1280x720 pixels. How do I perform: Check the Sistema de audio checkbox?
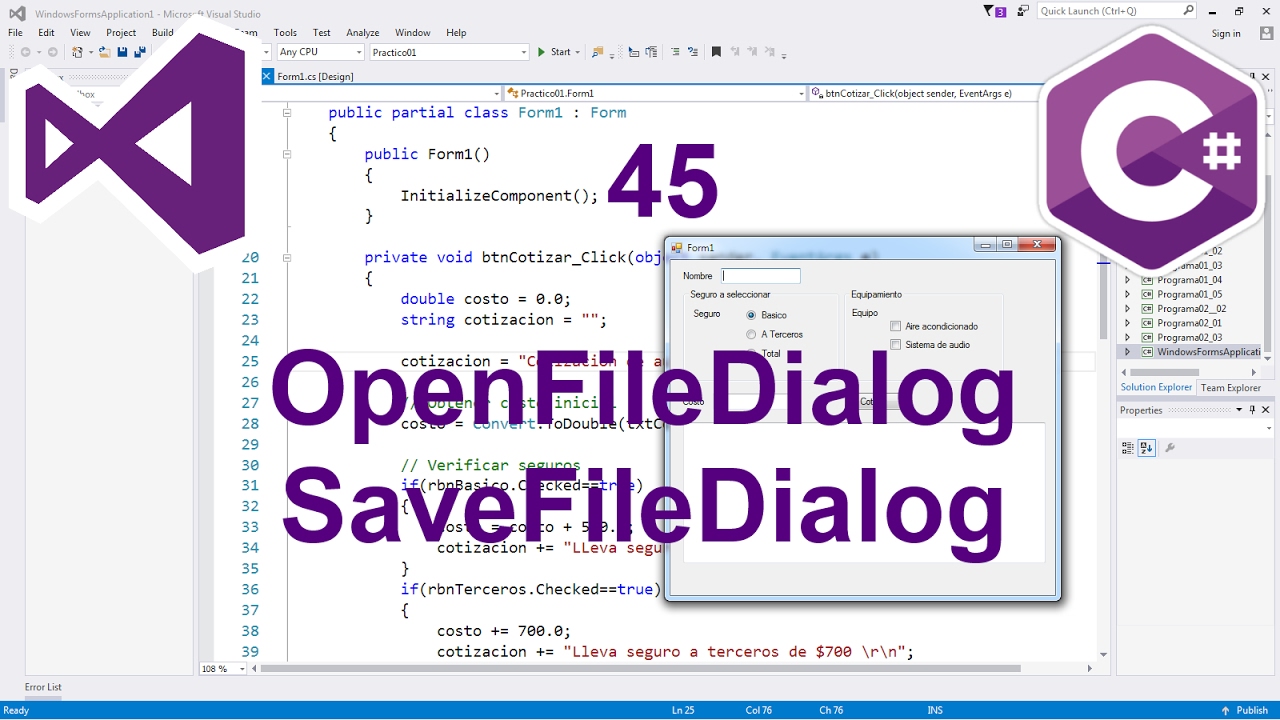896,345
